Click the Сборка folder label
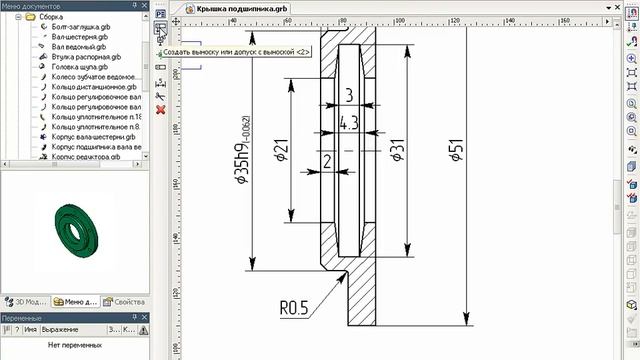 51,17
